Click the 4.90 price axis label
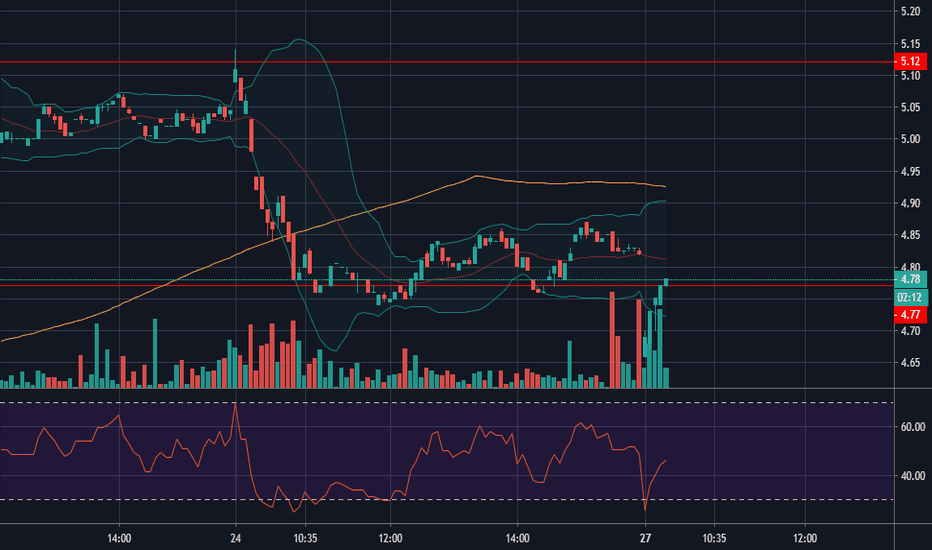932x550 pixels. [x=910, y=203]
